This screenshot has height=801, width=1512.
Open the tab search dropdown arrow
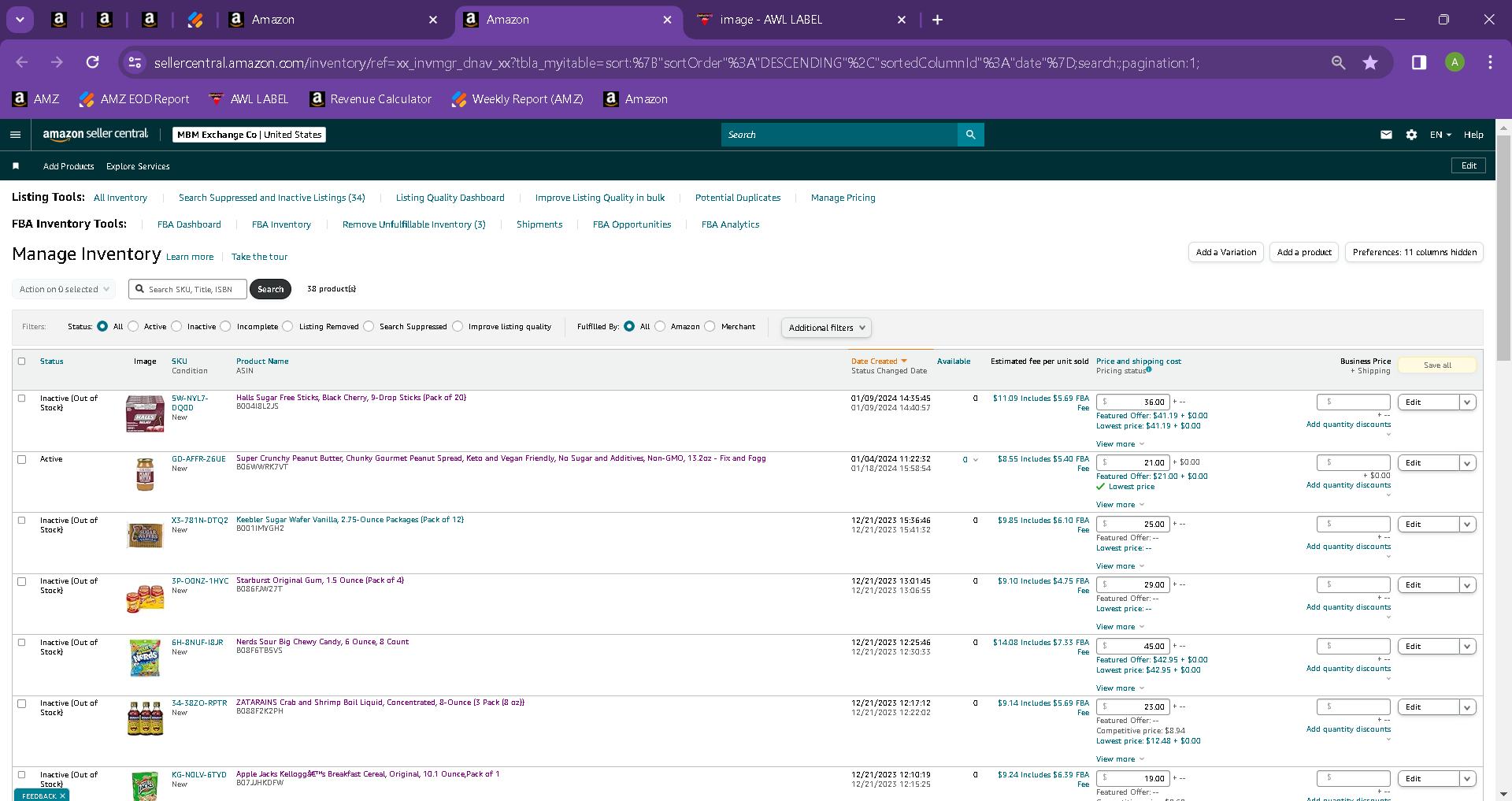[20, 20]
